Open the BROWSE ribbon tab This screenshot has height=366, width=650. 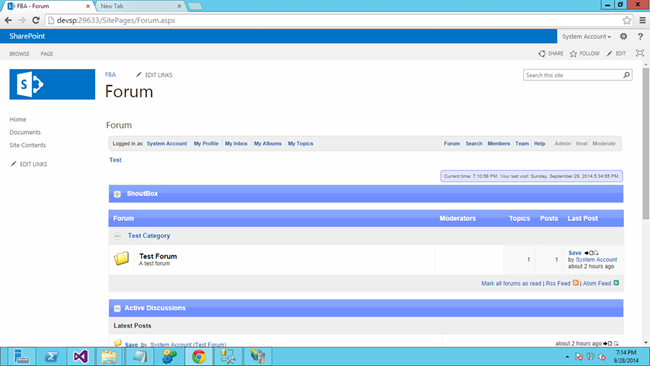tap(19, 54)
